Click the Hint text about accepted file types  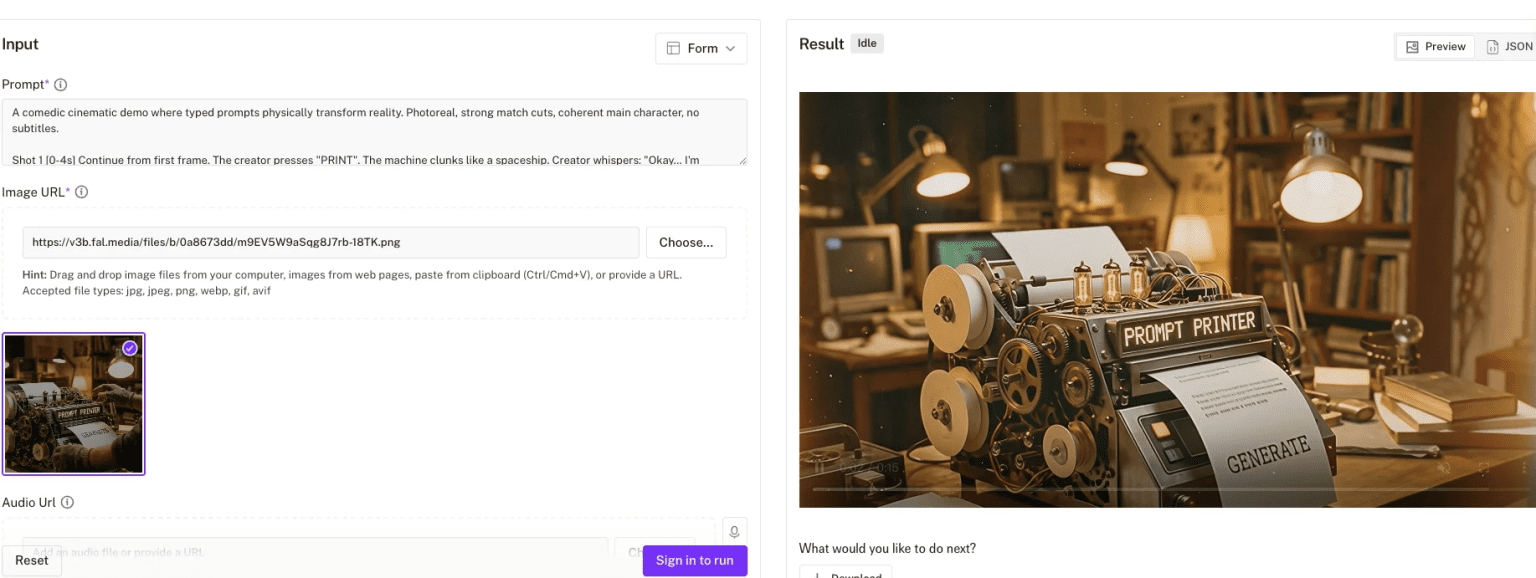click(x=352, y=283)
